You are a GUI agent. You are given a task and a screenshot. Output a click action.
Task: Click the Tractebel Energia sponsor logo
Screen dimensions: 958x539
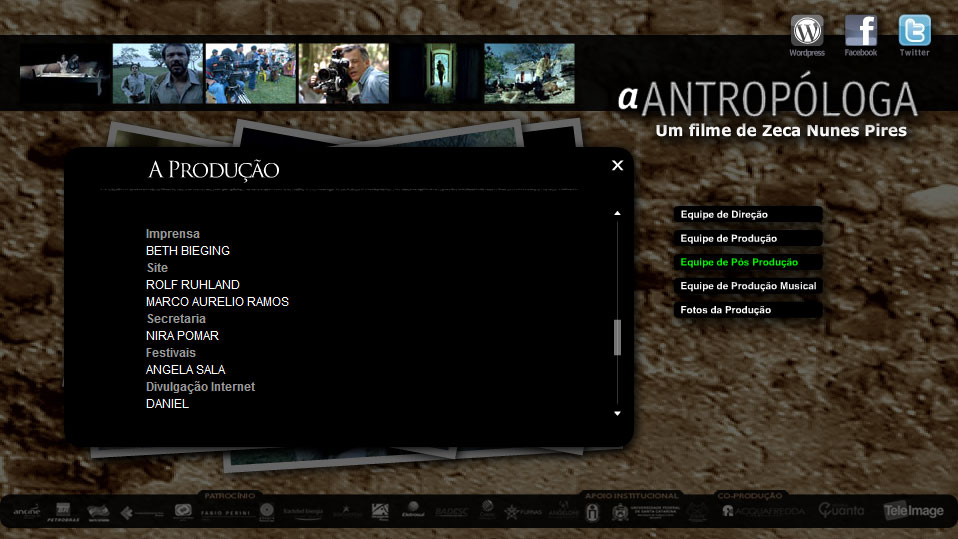tap(303, 513)
